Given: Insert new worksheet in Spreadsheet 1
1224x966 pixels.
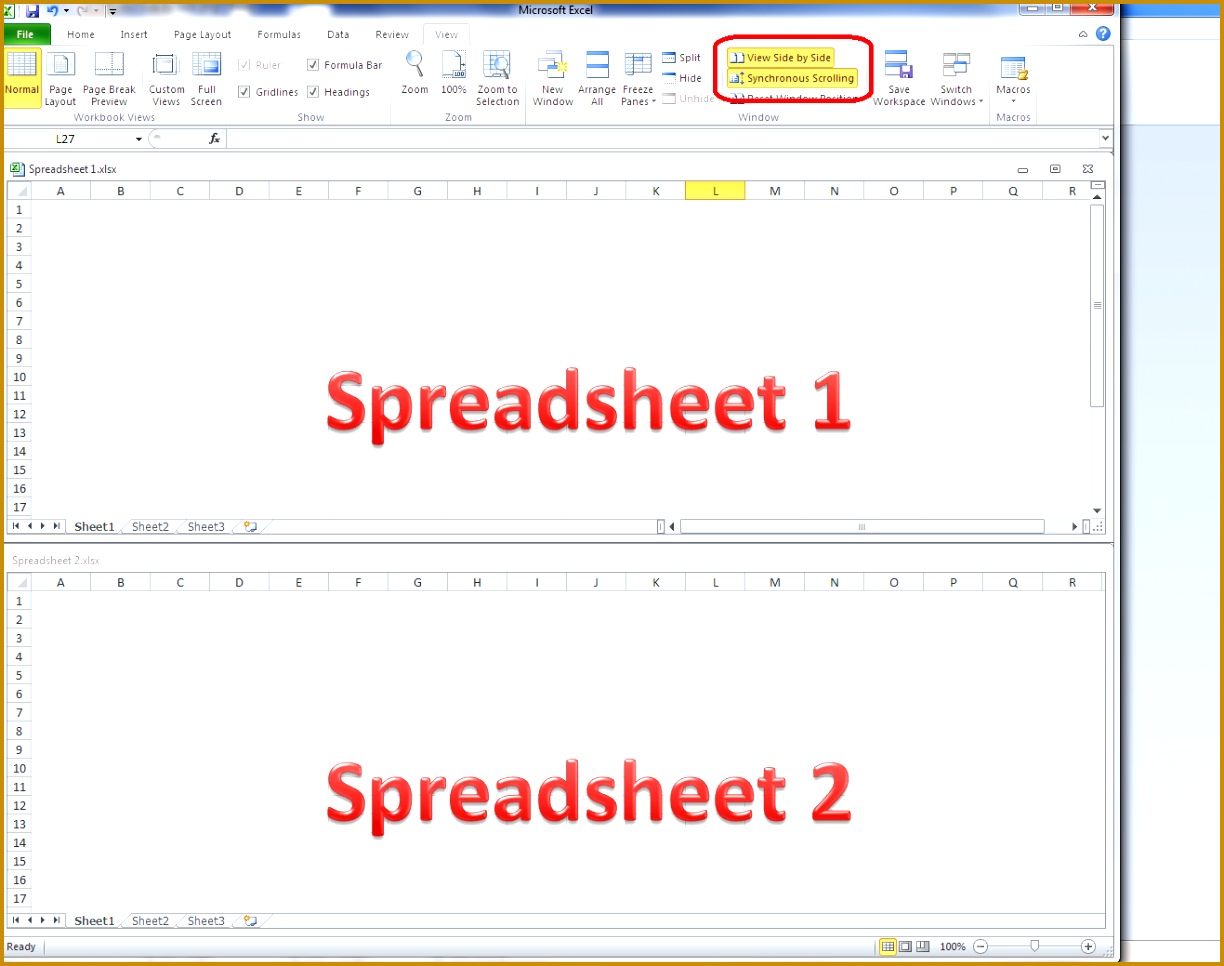Looking at the screenshot, I should click(x=250, y=527).
